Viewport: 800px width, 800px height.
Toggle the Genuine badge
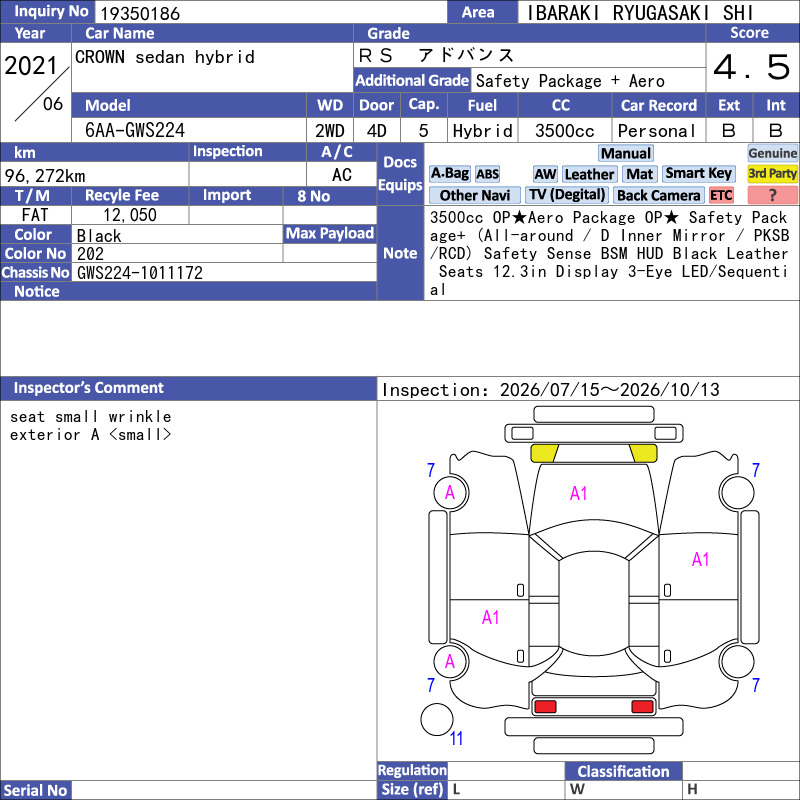(772, 153)
